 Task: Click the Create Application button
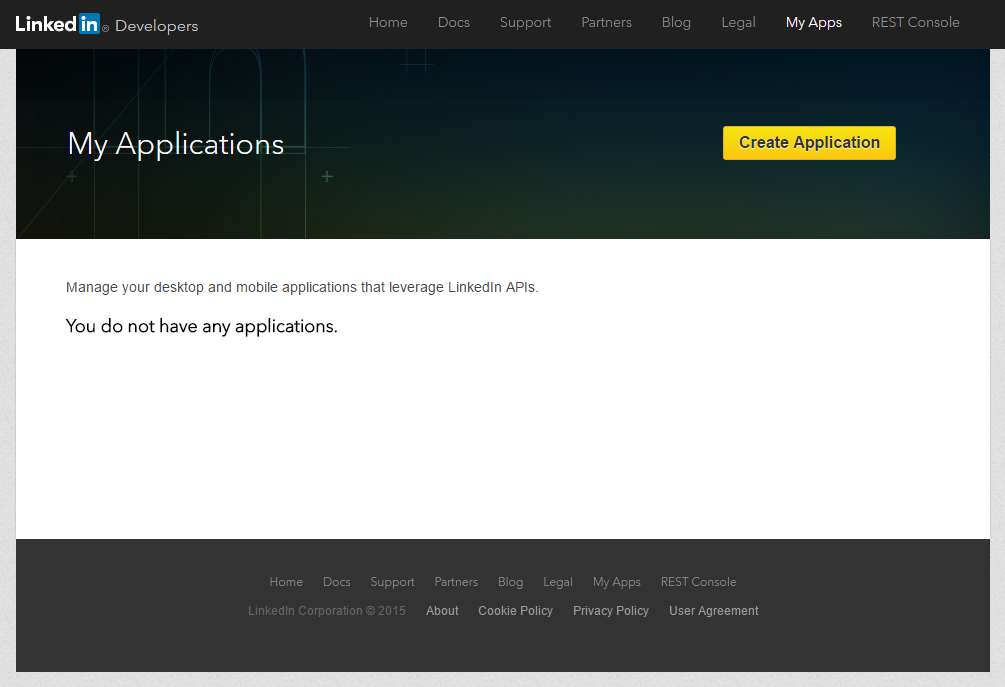(809, 143)
